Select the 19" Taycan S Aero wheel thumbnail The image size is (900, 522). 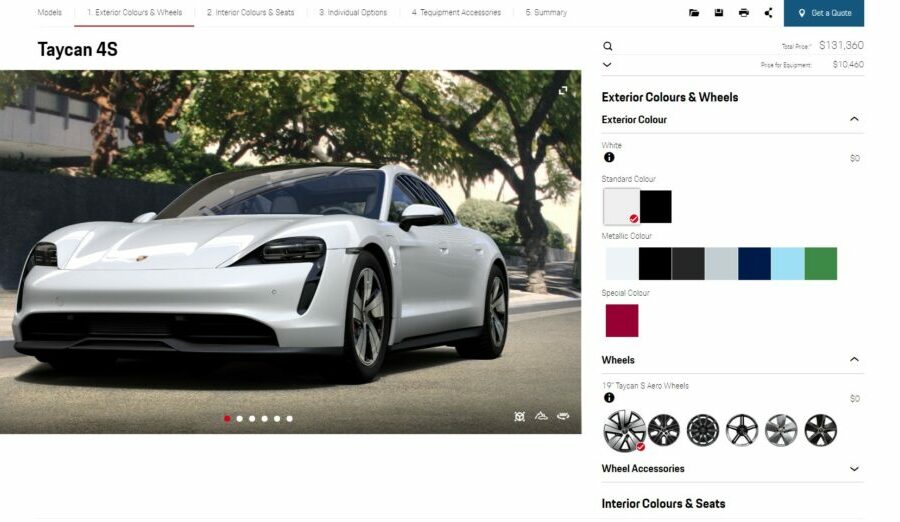[x=624, y=431]
